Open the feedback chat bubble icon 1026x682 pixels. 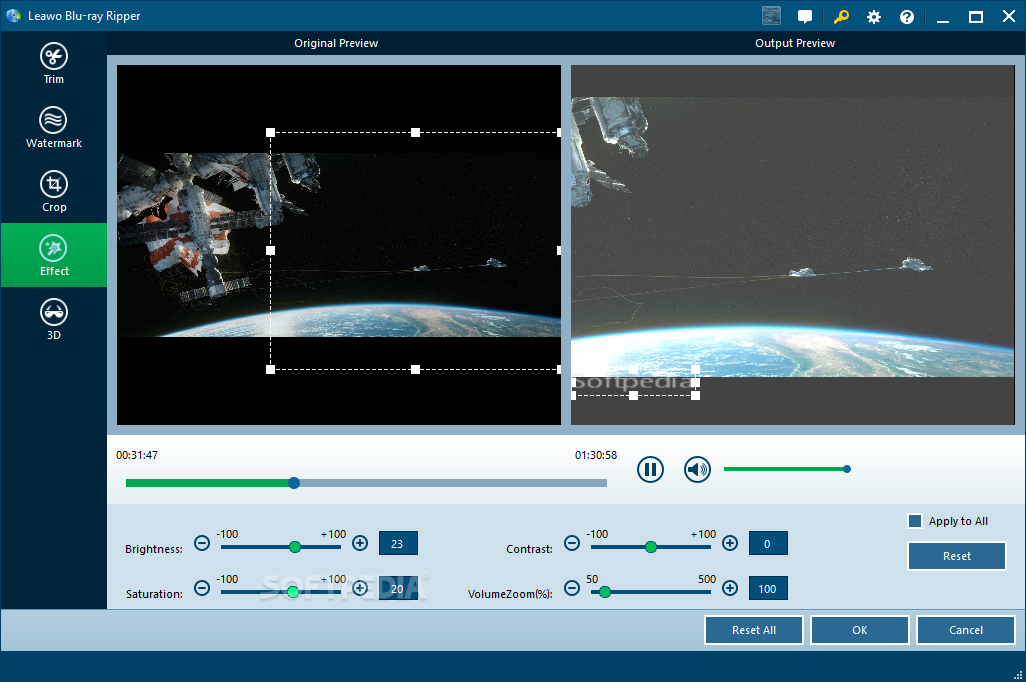coord(805,16)
